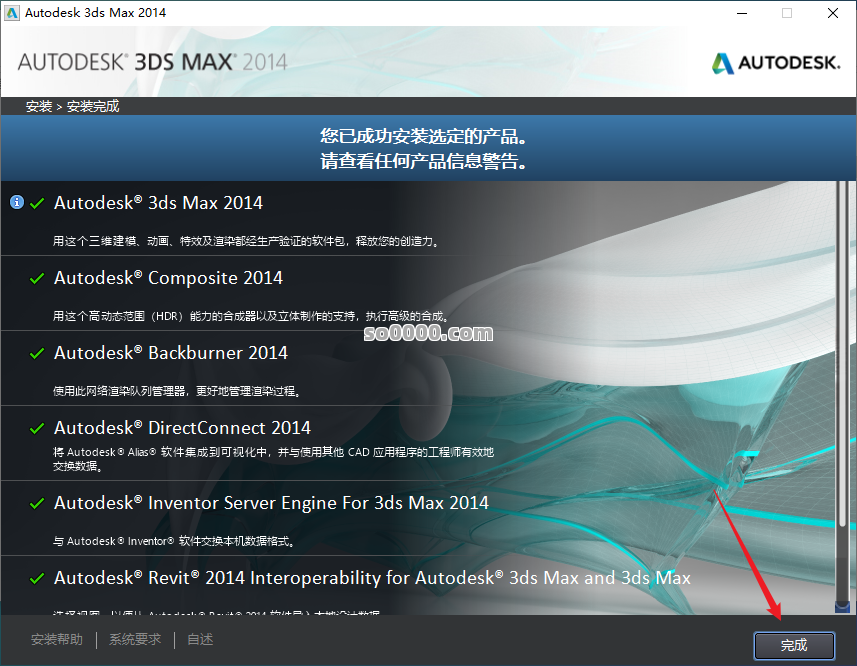Click the checkmark beside Autodesk Composite 2014
This screenshot has width=857, height=666.
pyautogui.click(x=37, y=278)
